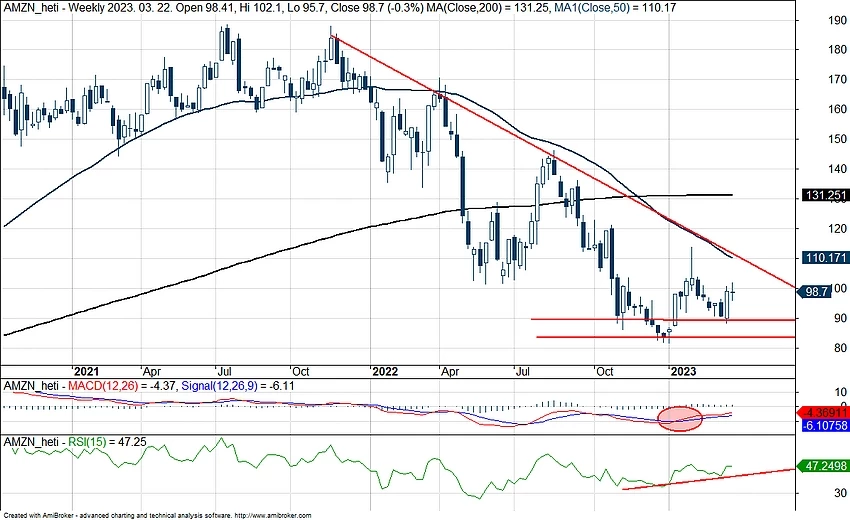
Task: Click the 180 price axis label
Action: point(838,49)
